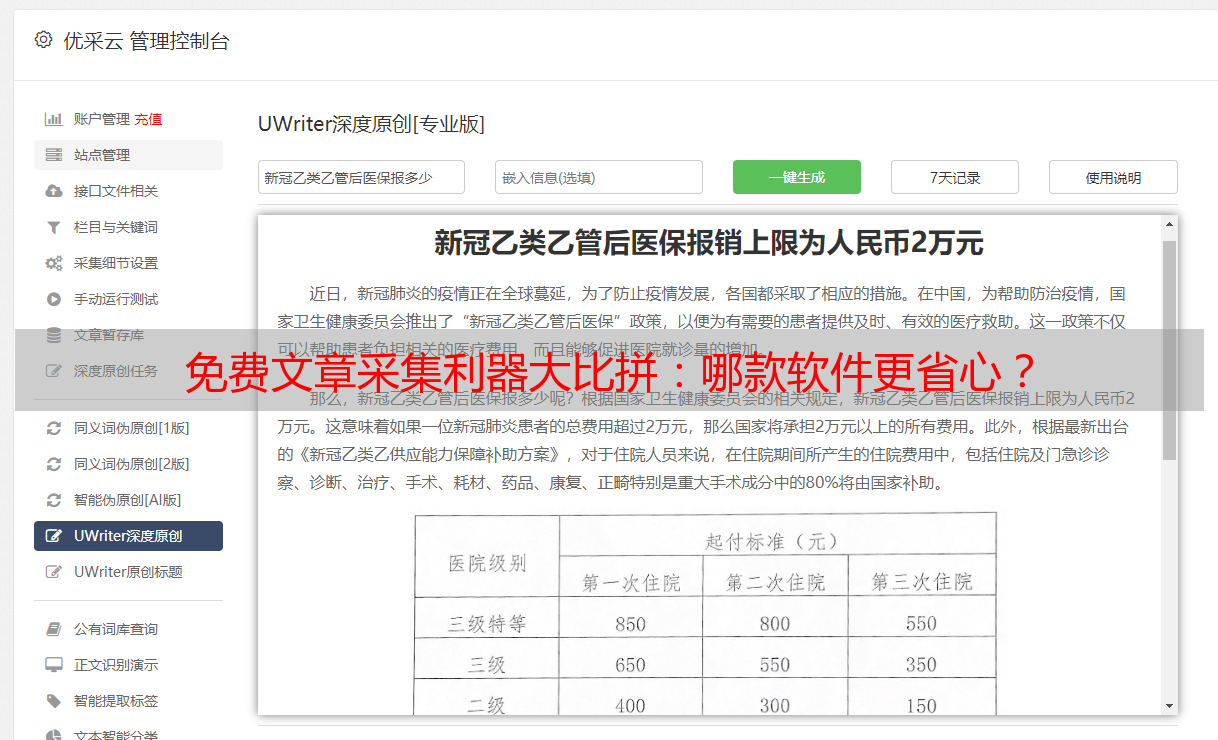Select the UWriter深度原创 menu item
Screen dimensions: 1218x740
click(128, 536)
